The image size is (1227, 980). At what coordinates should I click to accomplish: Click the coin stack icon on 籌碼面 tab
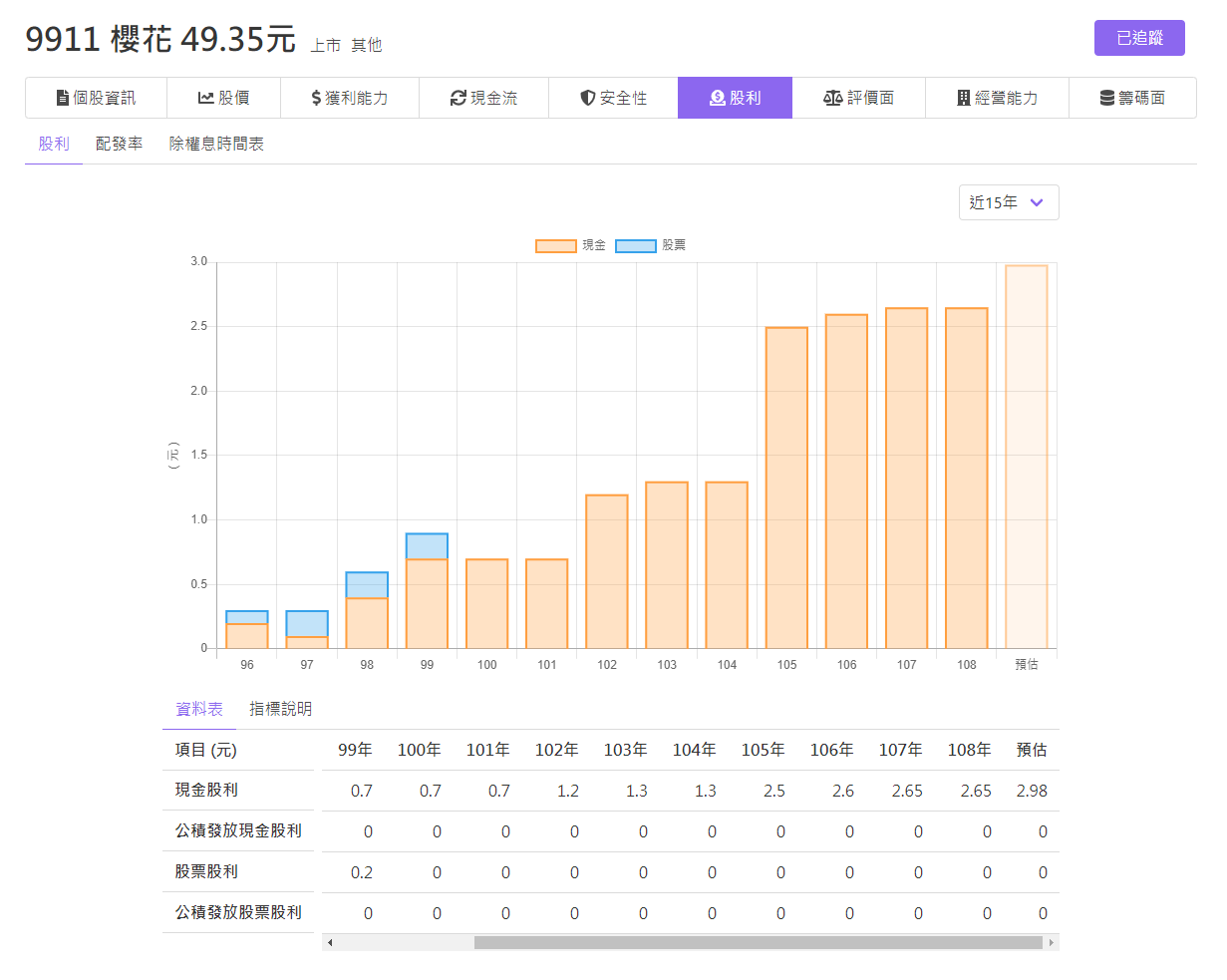point(1107,98)
